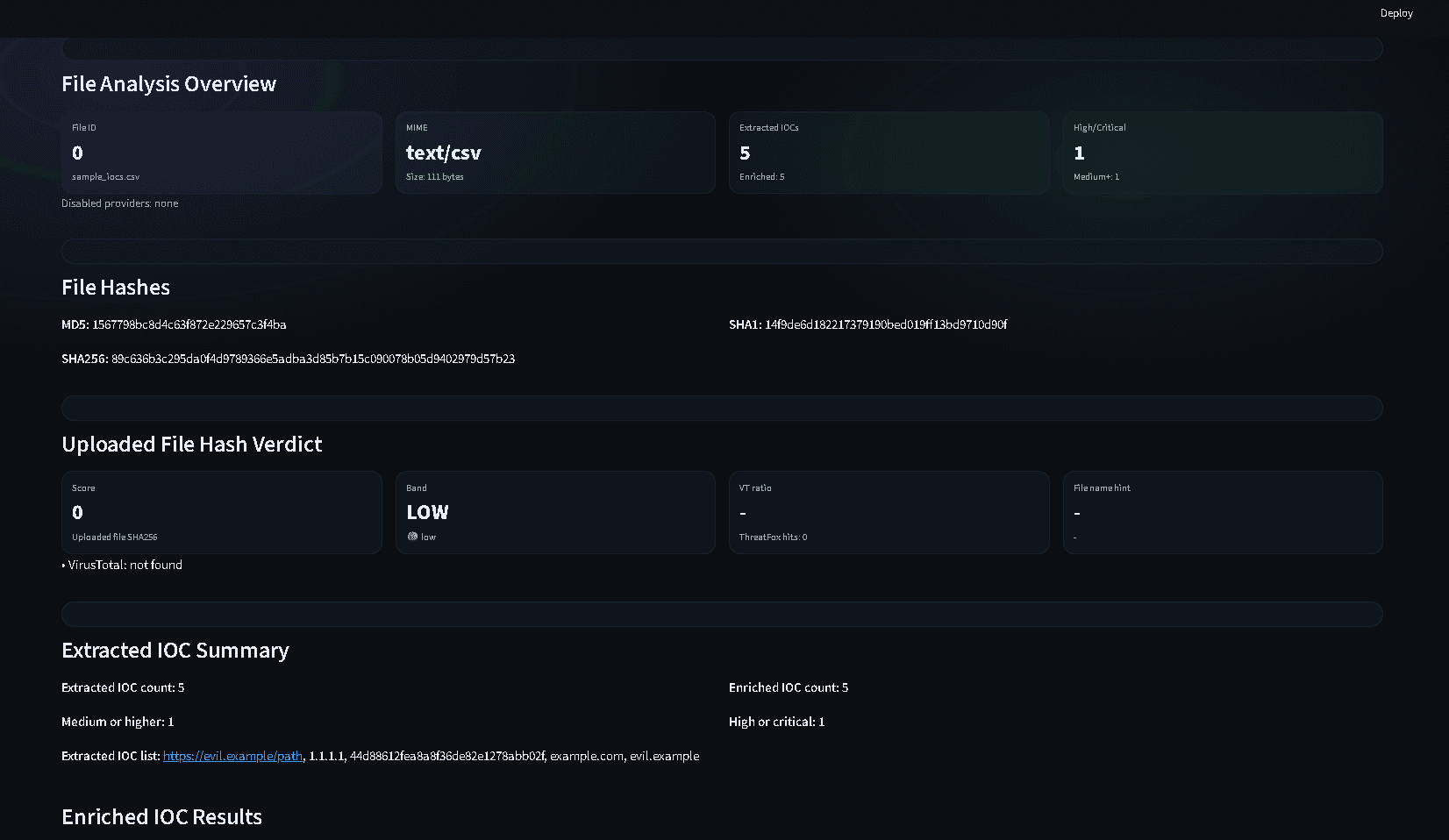Click the 'Size: 111 bytes' label
1449x840 pixels.
435,177
